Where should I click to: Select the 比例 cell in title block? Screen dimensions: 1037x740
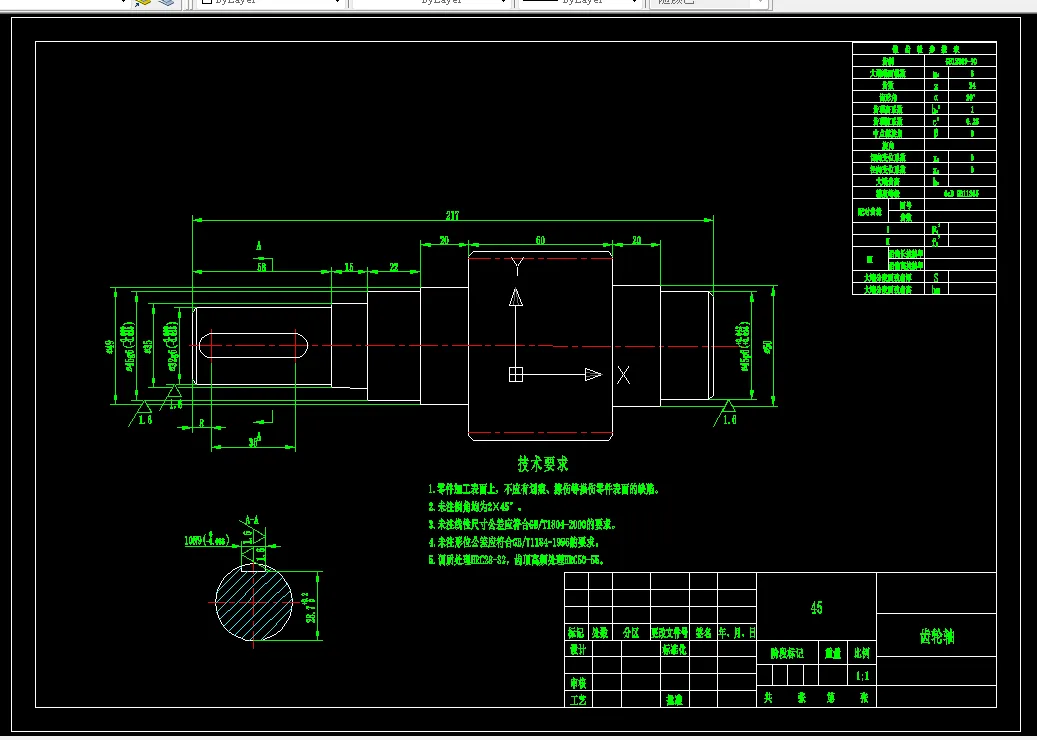[x=862, y=653]
